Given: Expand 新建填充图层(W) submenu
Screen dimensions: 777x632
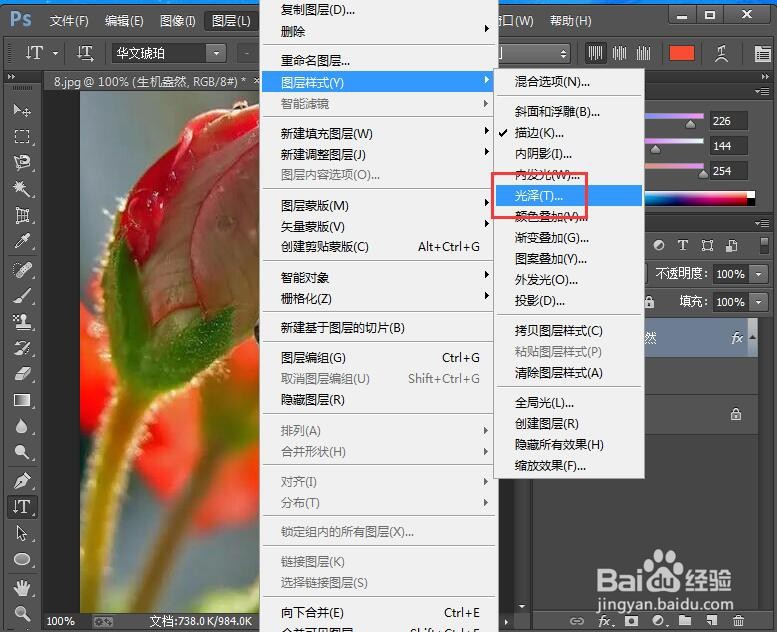Looking at the screenshot, I should [378, 133].
